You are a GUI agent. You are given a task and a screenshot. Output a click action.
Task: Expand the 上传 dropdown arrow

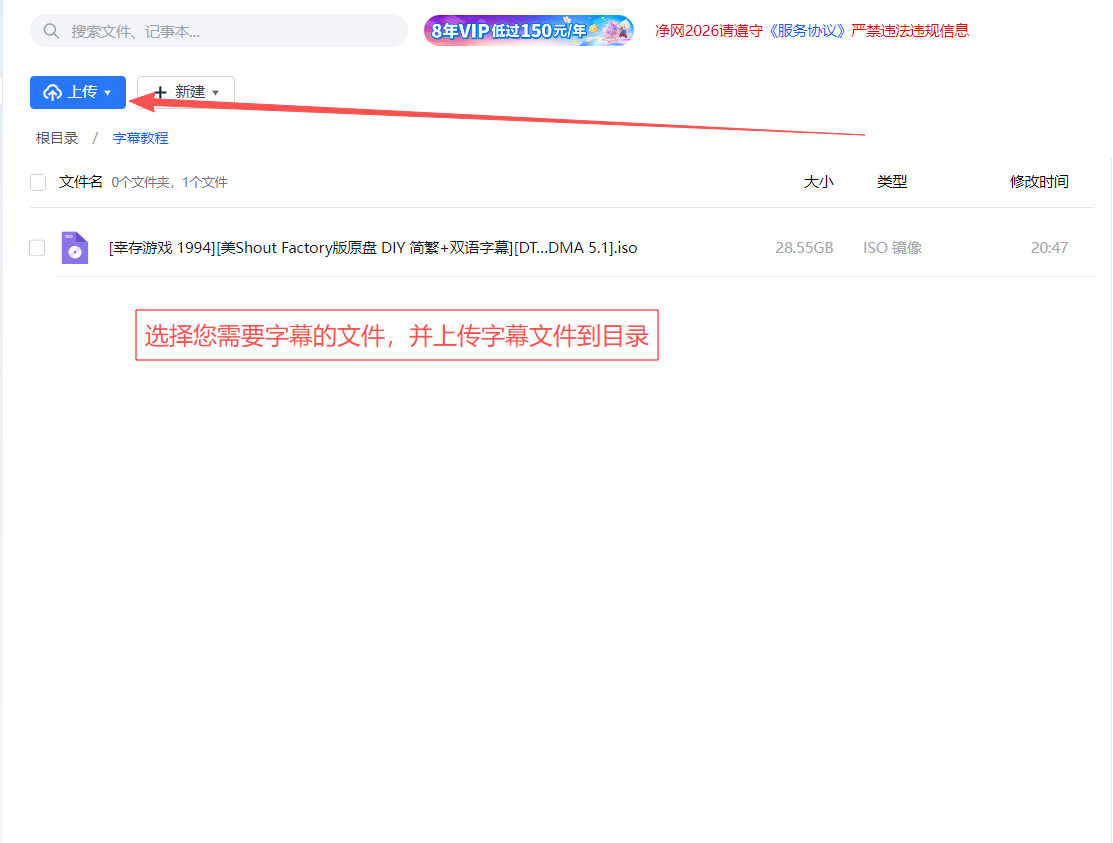click(x=108, y=93)
